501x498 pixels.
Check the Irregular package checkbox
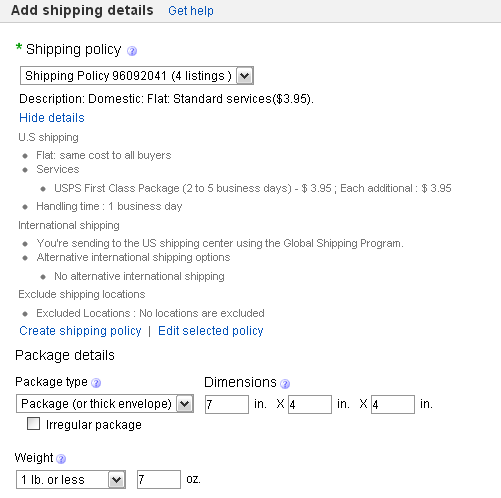33,424
